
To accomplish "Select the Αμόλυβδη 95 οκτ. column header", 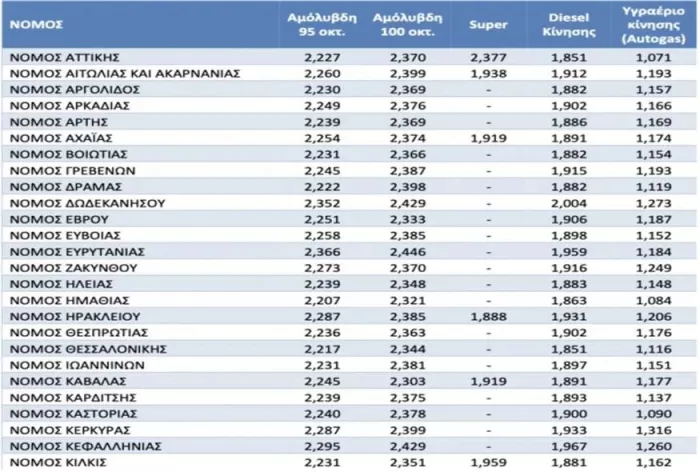I will [322, 25].
